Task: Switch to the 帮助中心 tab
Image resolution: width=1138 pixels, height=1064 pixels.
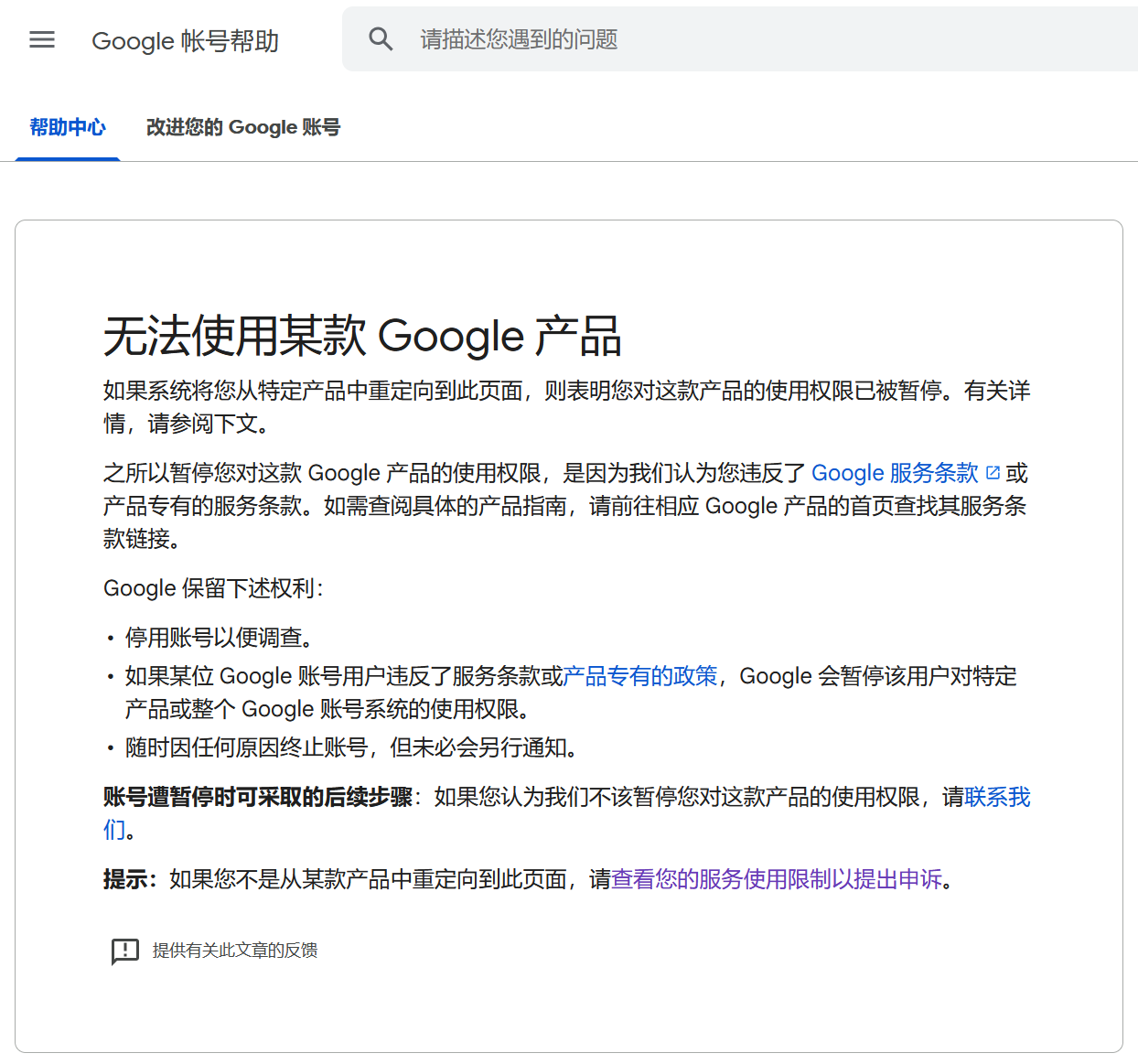Action: point(68,127)
